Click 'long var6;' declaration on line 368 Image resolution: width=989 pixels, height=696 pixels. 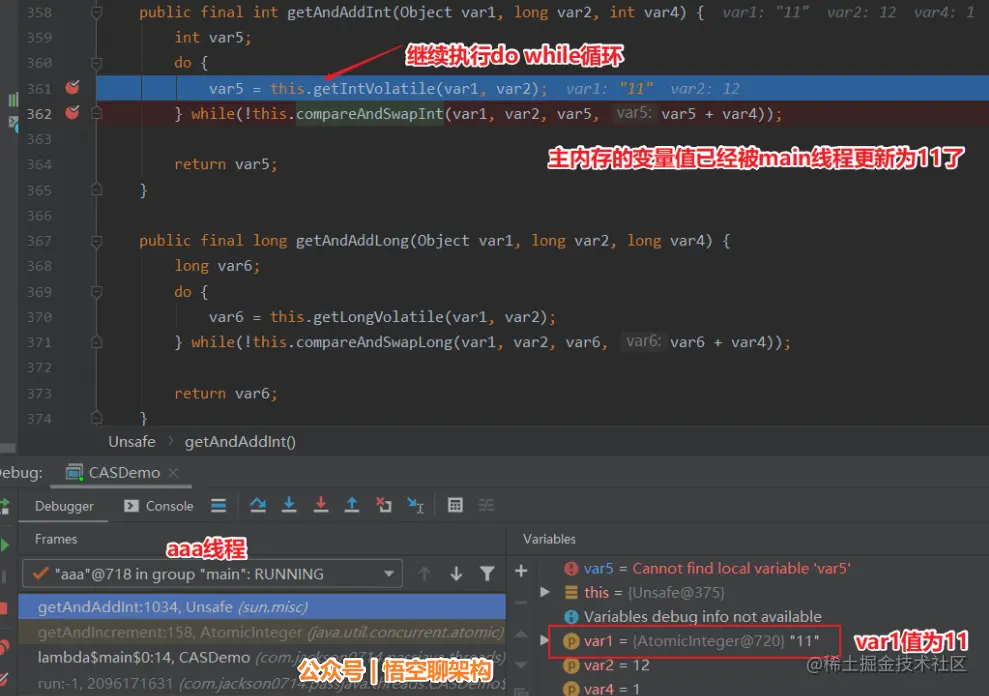(x=217, y=266)
